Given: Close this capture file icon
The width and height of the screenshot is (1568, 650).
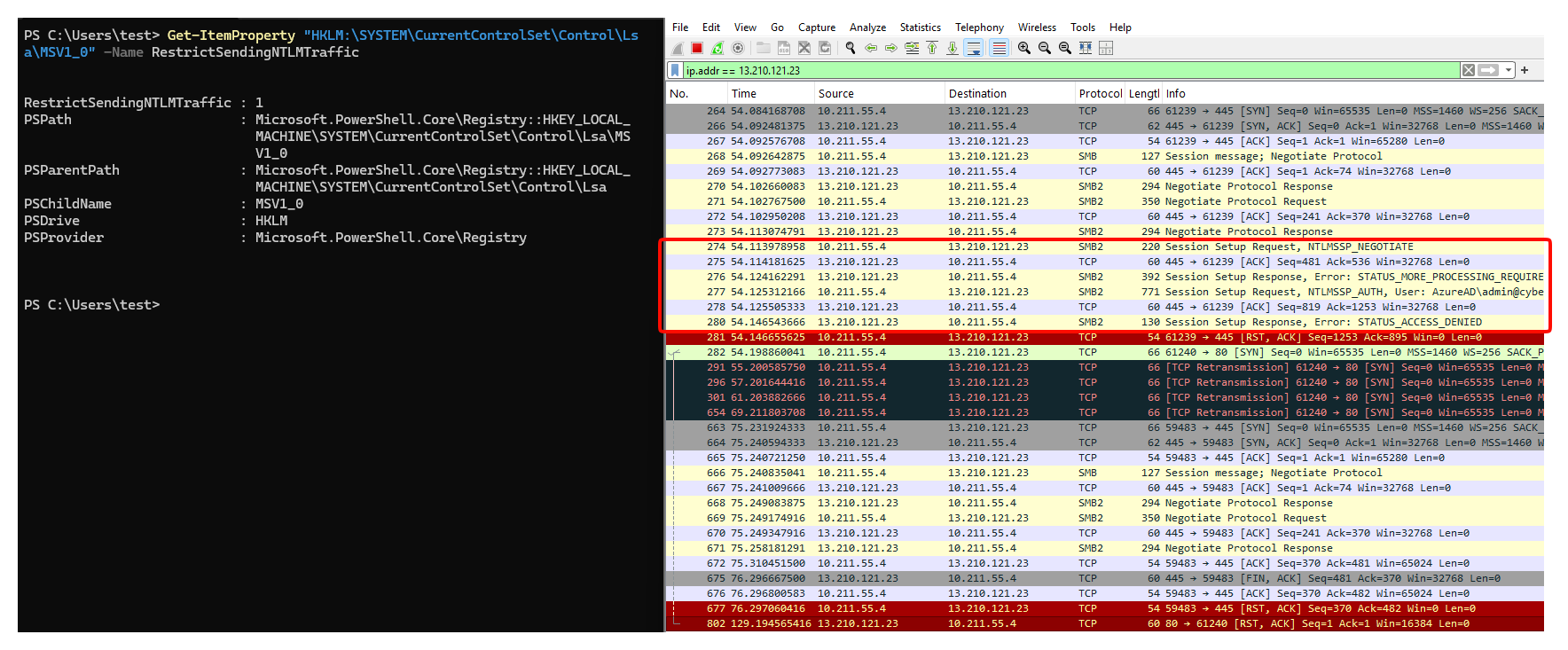Looking at the screenshot, I should tap(804, 48).
